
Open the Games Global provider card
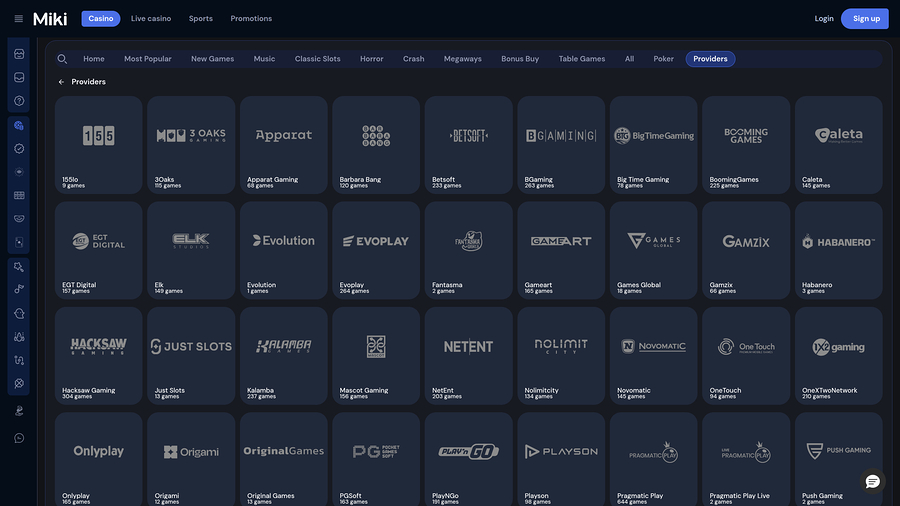[653, 250]
